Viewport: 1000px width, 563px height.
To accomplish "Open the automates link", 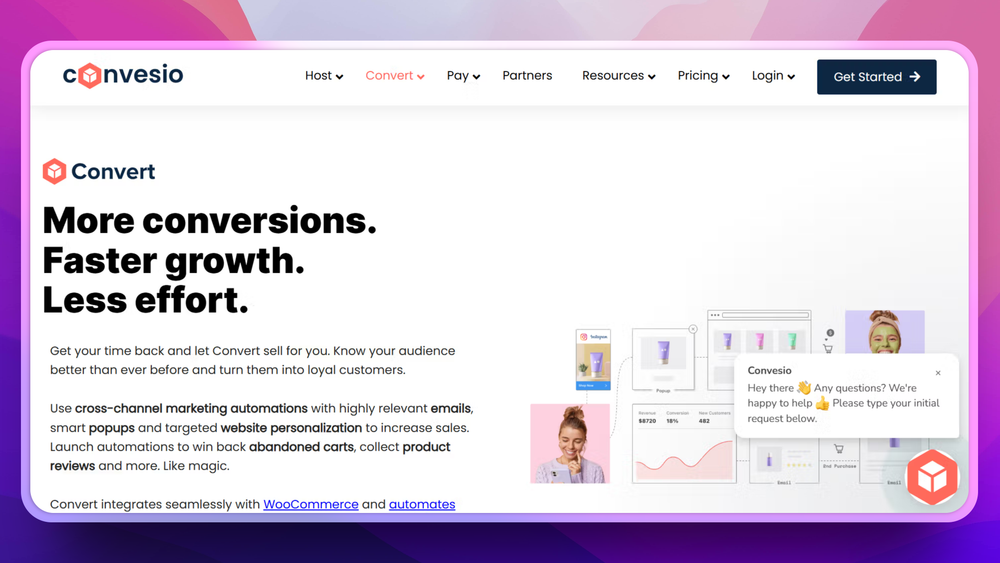I will pos(422,504).
